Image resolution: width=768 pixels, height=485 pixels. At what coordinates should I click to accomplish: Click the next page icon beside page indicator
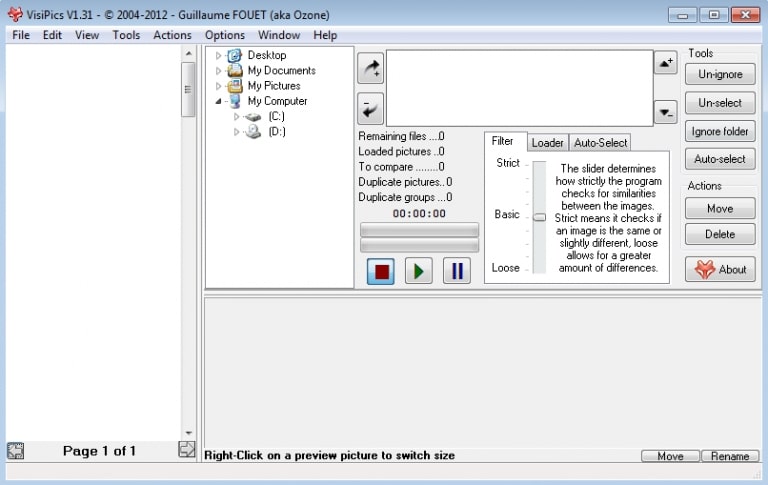187,450
